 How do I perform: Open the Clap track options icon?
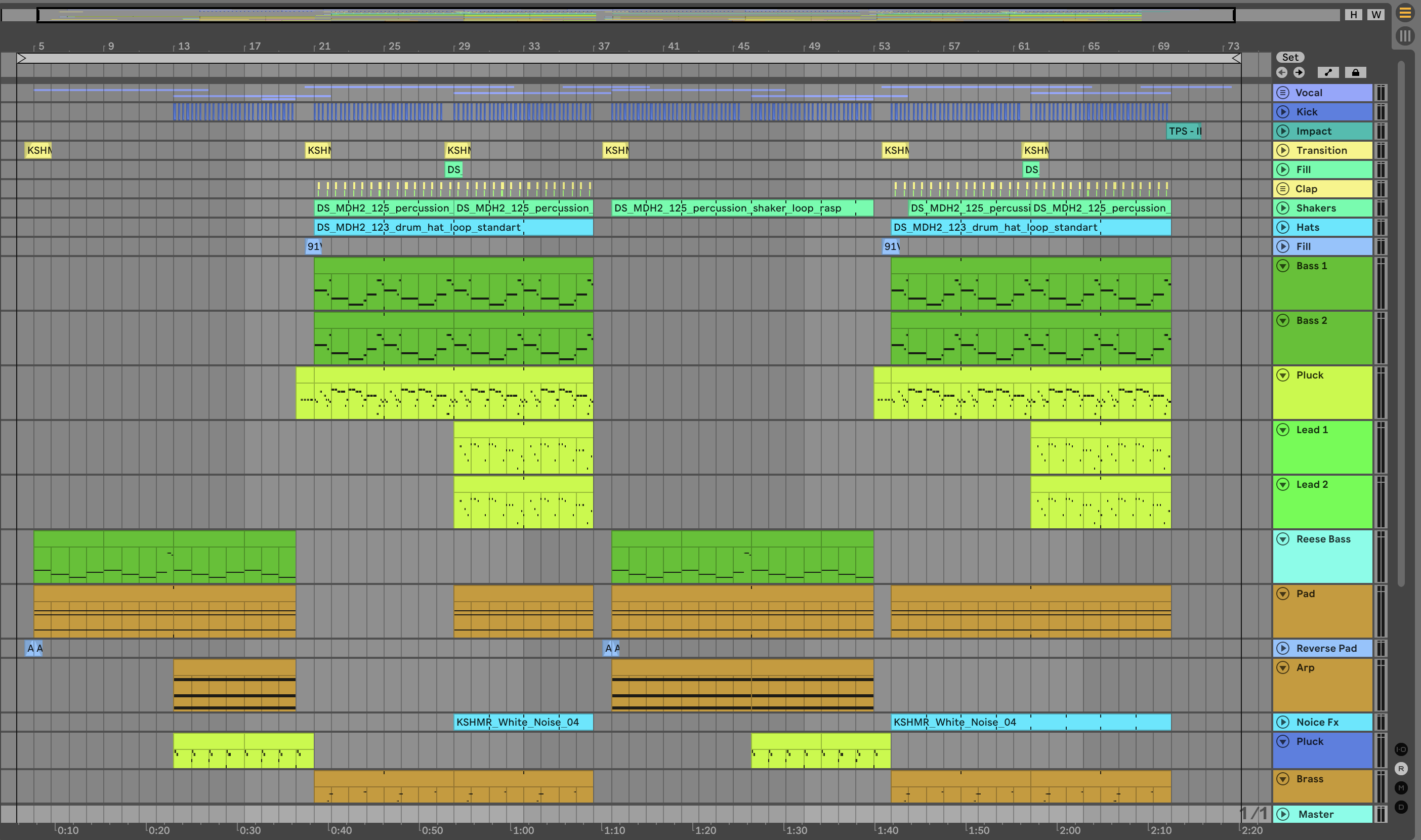click(1283, 189)
